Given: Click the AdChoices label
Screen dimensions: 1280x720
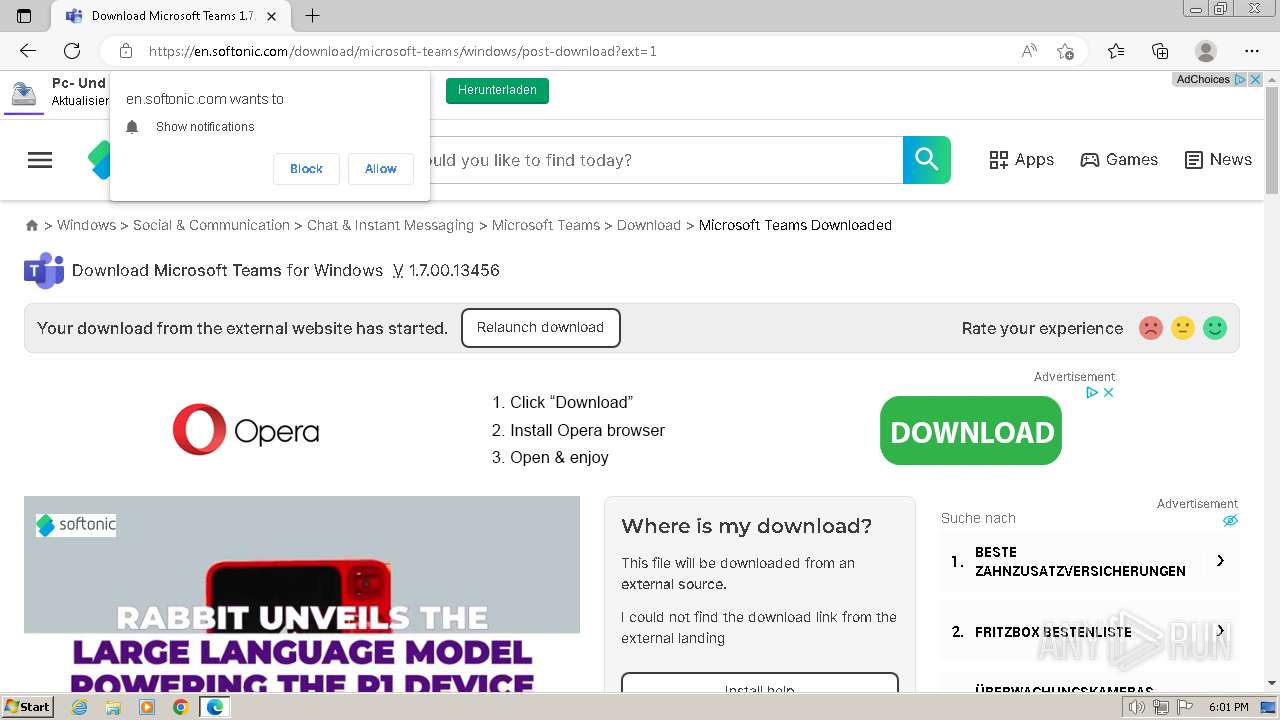Looking at the screenshot, I should 1203,80.
